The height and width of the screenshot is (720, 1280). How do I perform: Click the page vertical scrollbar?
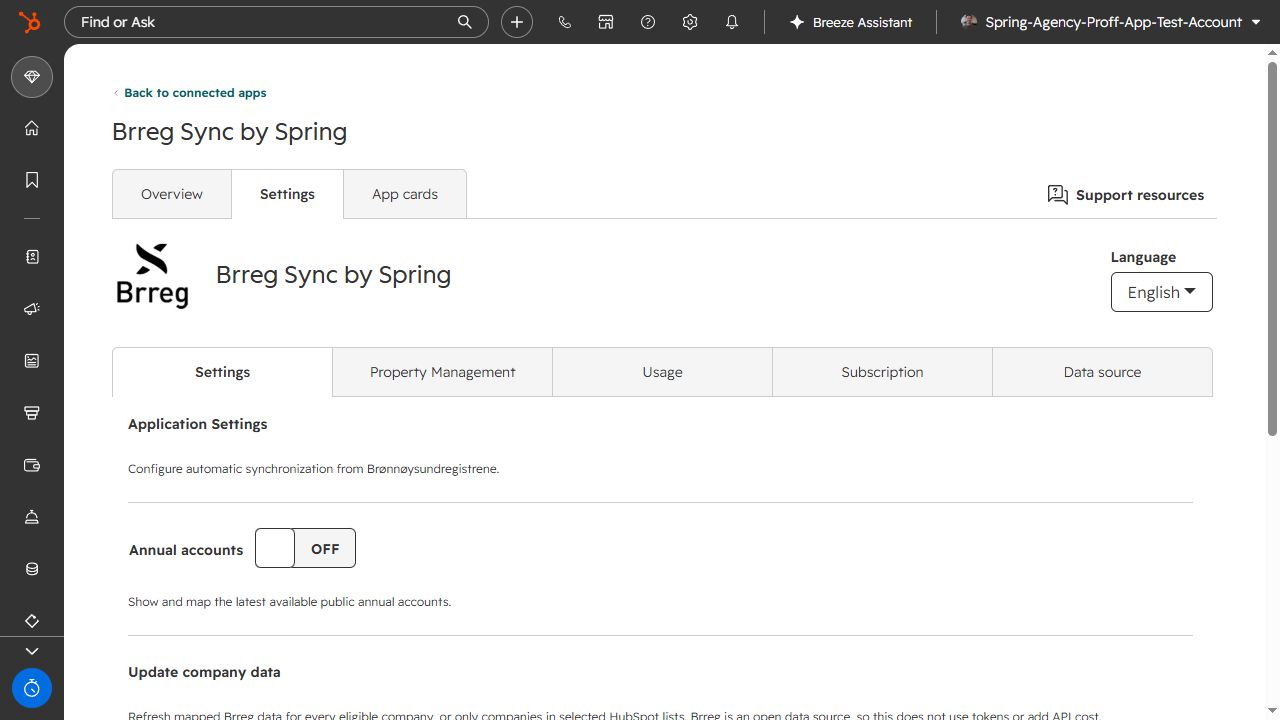tap(1272, 248)
